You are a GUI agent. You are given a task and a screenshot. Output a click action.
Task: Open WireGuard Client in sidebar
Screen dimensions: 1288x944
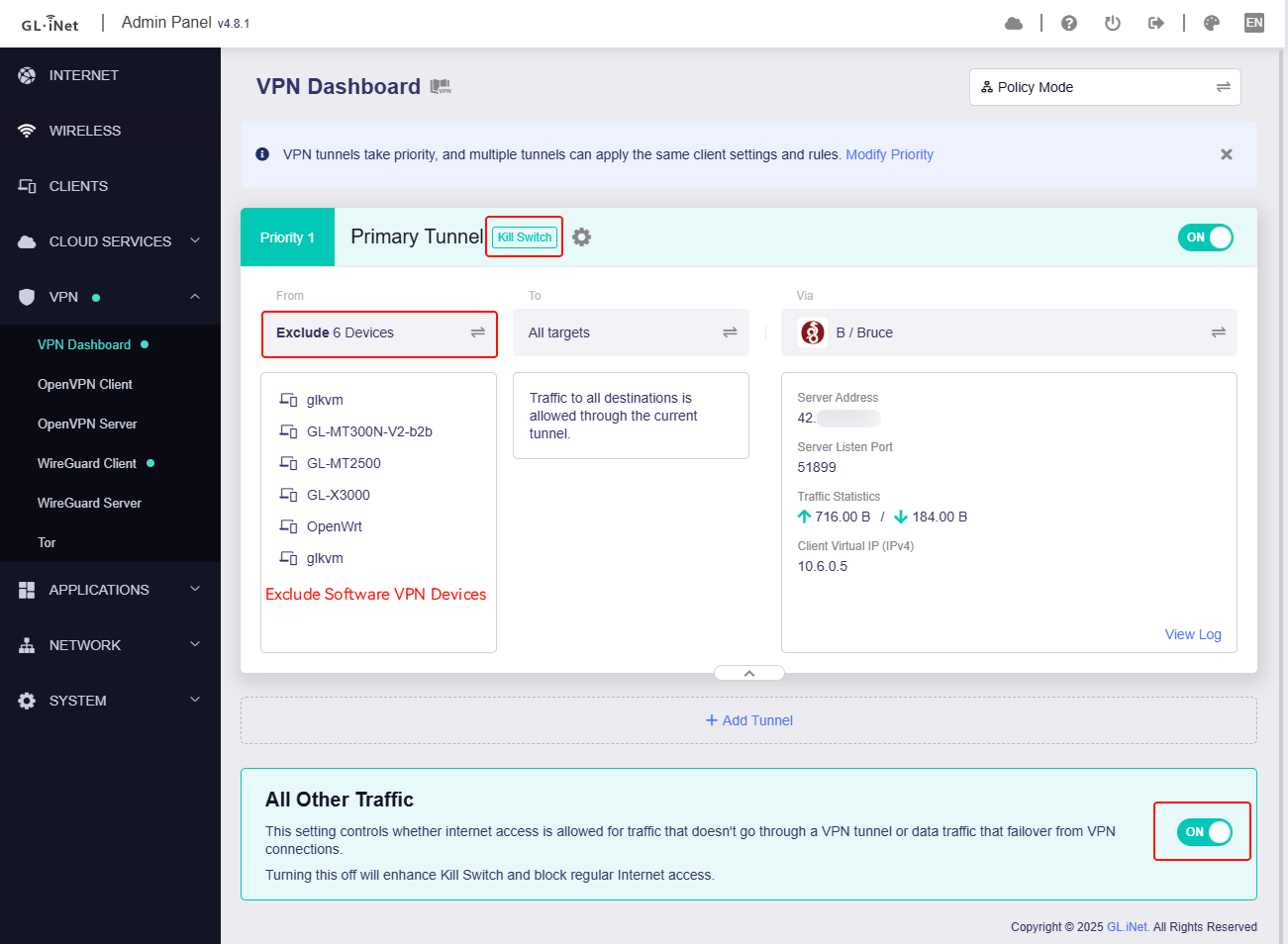click(87, 463)
